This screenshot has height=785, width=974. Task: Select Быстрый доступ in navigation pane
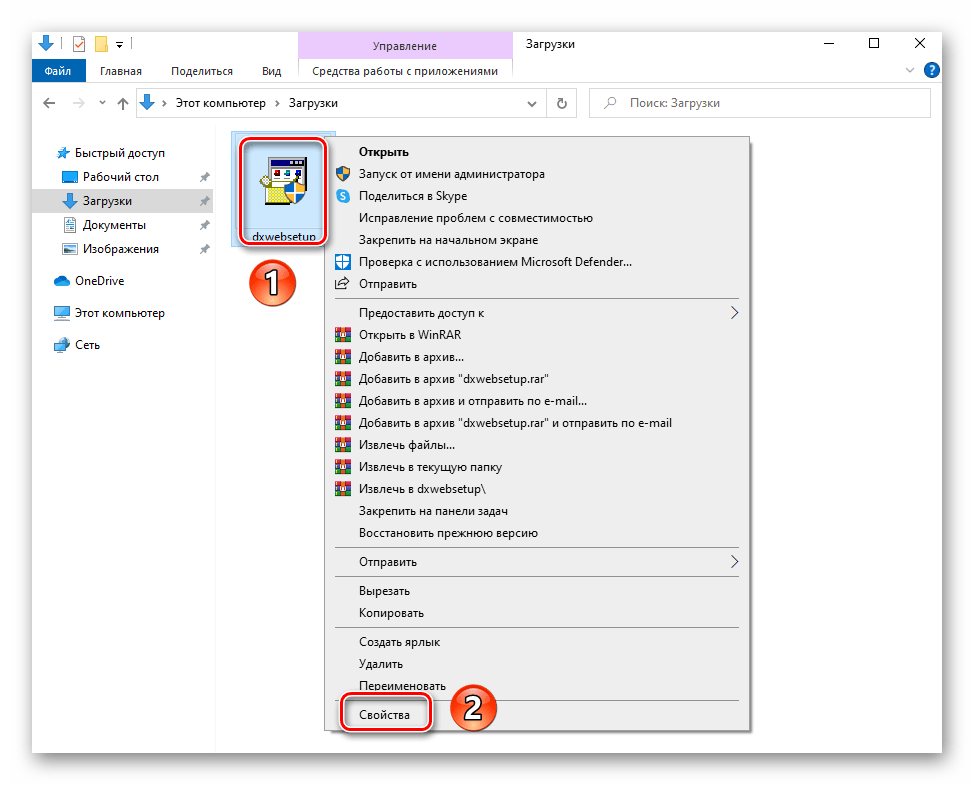pos(120,153)
